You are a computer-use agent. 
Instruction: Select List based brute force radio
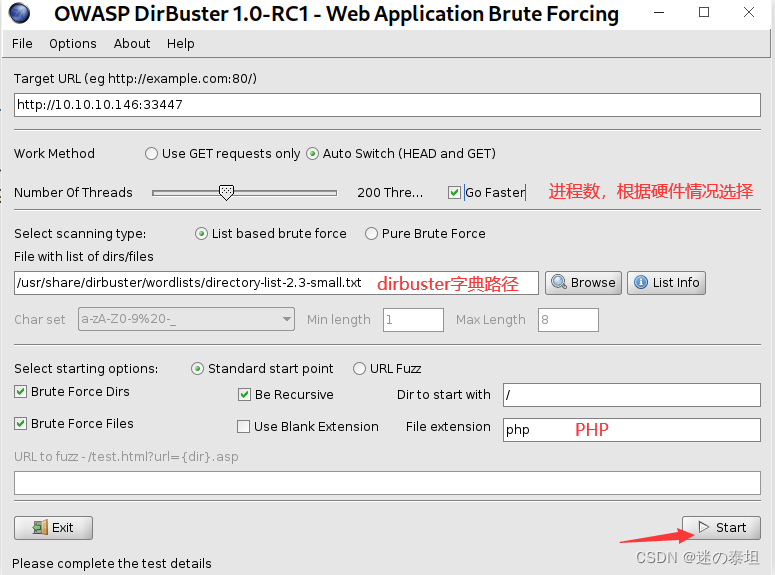201,233
